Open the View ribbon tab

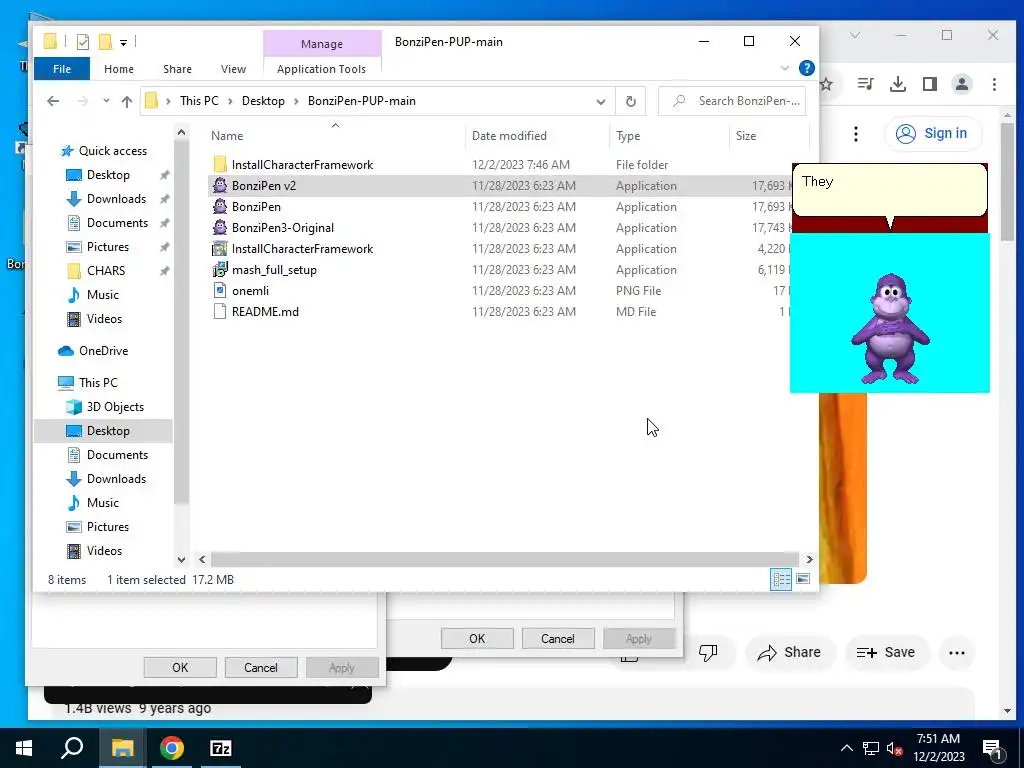tap(233, 69)
